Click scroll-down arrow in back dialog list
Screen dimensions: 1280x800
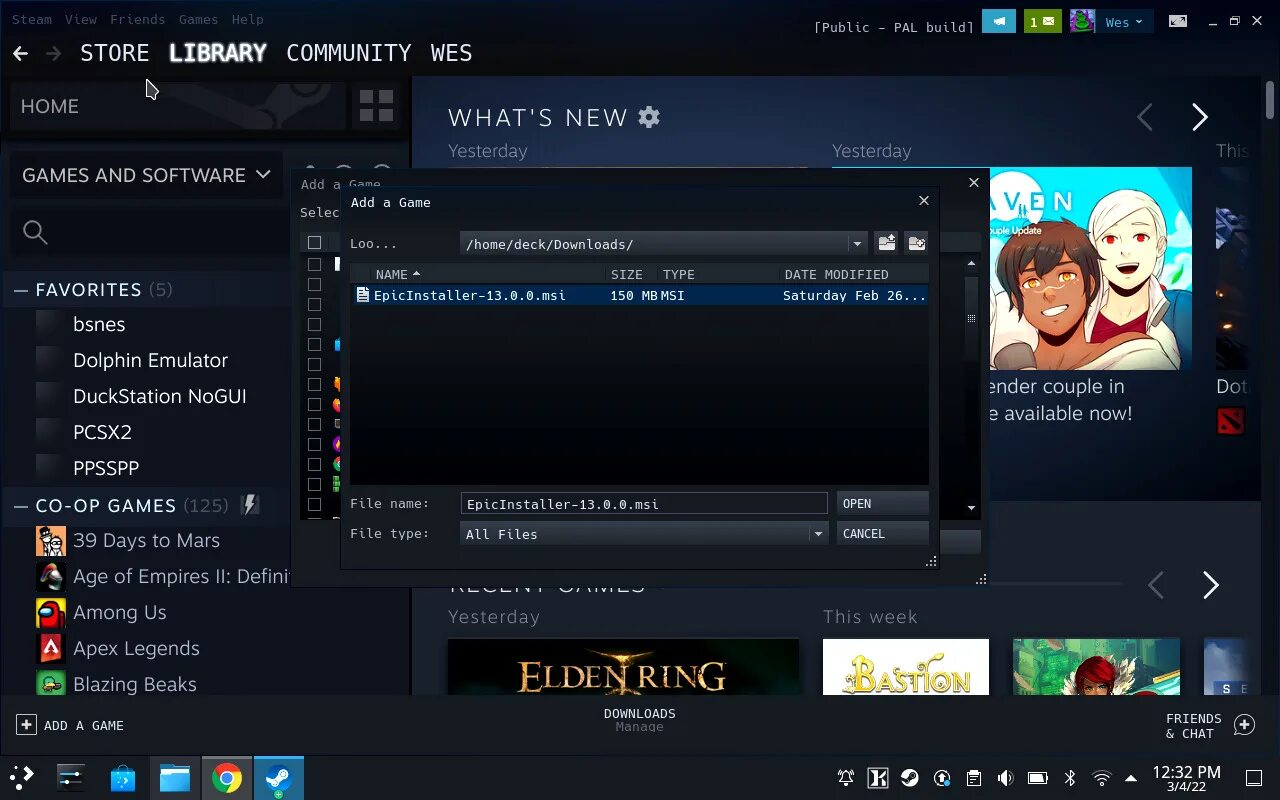(x=971, y=508)
